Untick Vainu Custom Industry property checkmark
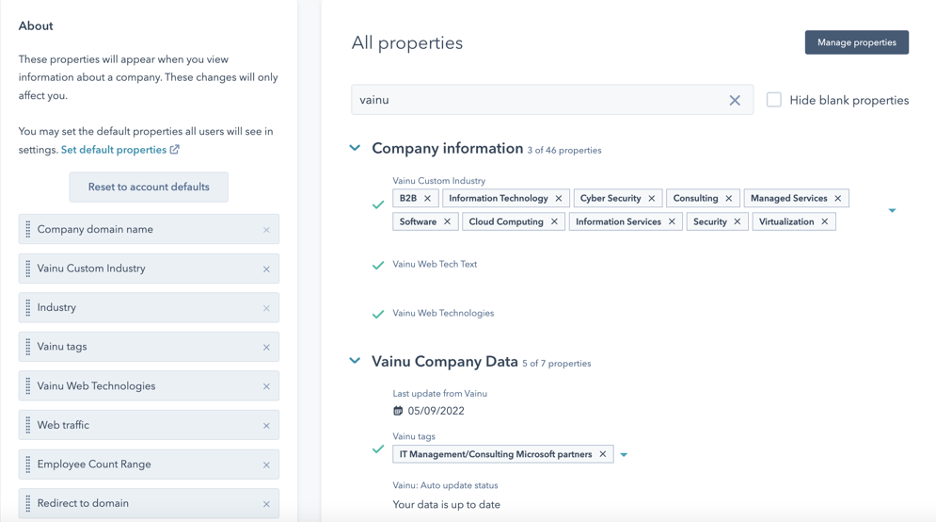The width and height of the screenshot is (936, 522). [378, 205]
